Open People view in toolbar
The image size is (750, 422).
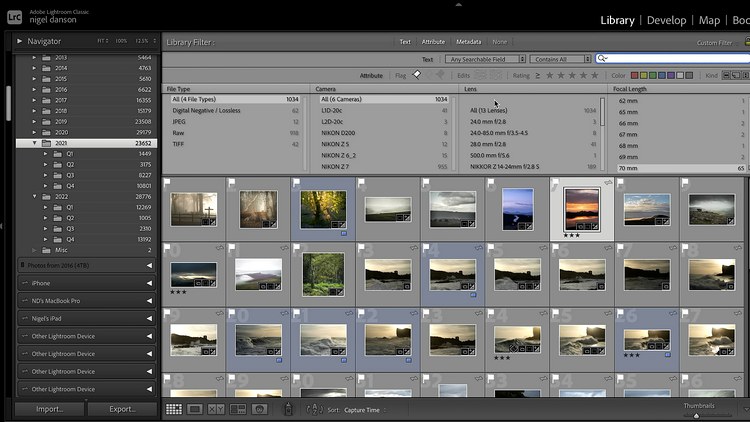click(259, 409)
